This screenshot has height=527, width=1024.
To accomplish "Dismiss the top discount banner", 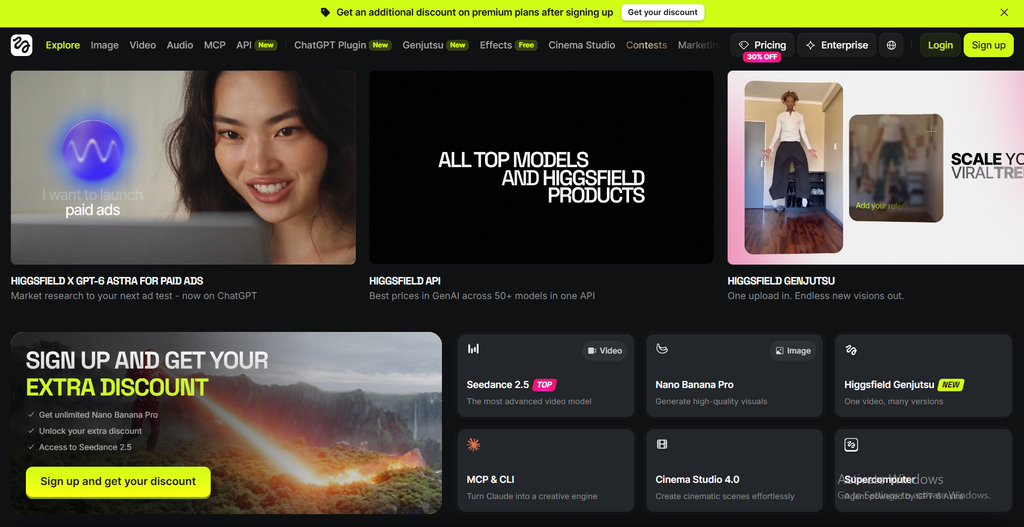I will (1004, 12).
